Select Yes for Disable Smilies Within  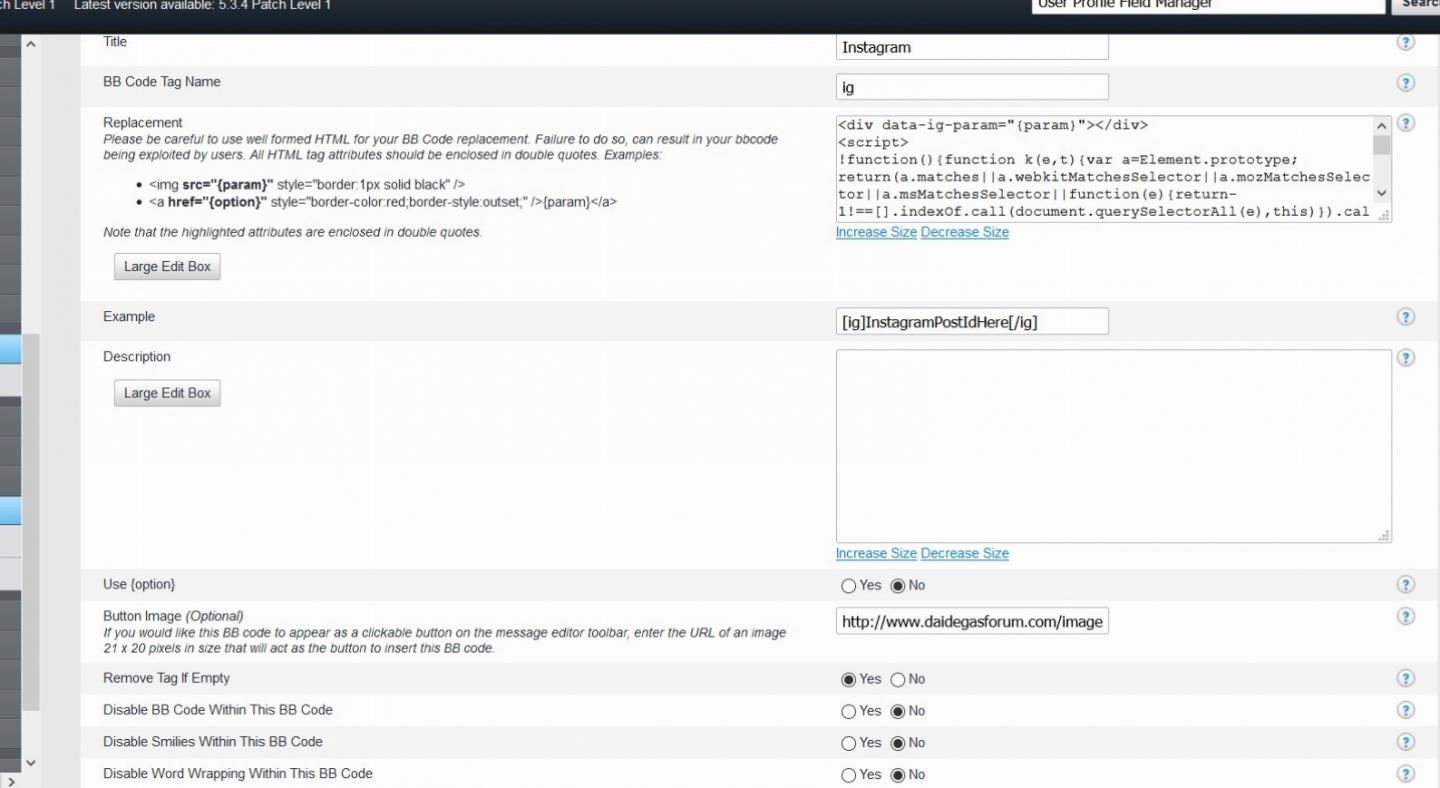(849, 744)
